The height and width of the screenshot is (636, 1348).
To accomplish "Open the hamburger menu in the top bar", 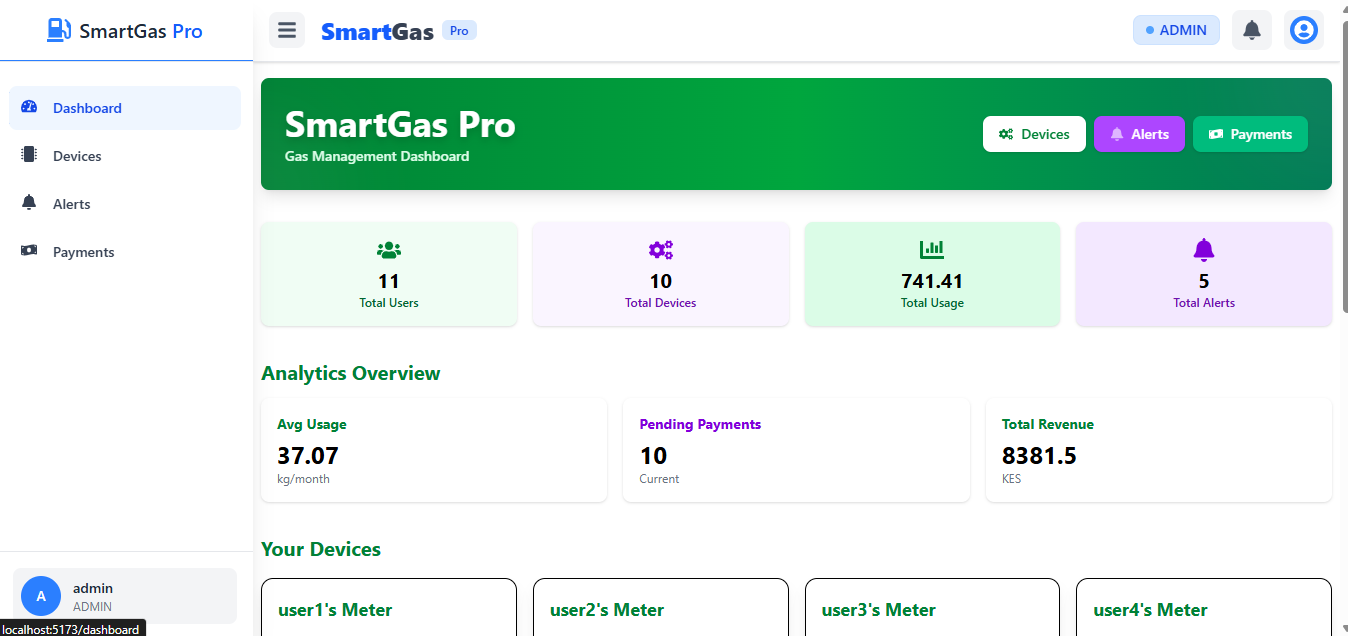I will (x=287, y=29).
